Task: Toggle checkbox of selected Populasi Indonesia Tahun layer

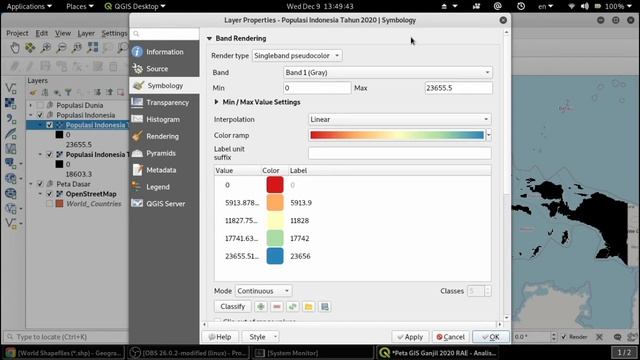Action: [x=49, y=125]
